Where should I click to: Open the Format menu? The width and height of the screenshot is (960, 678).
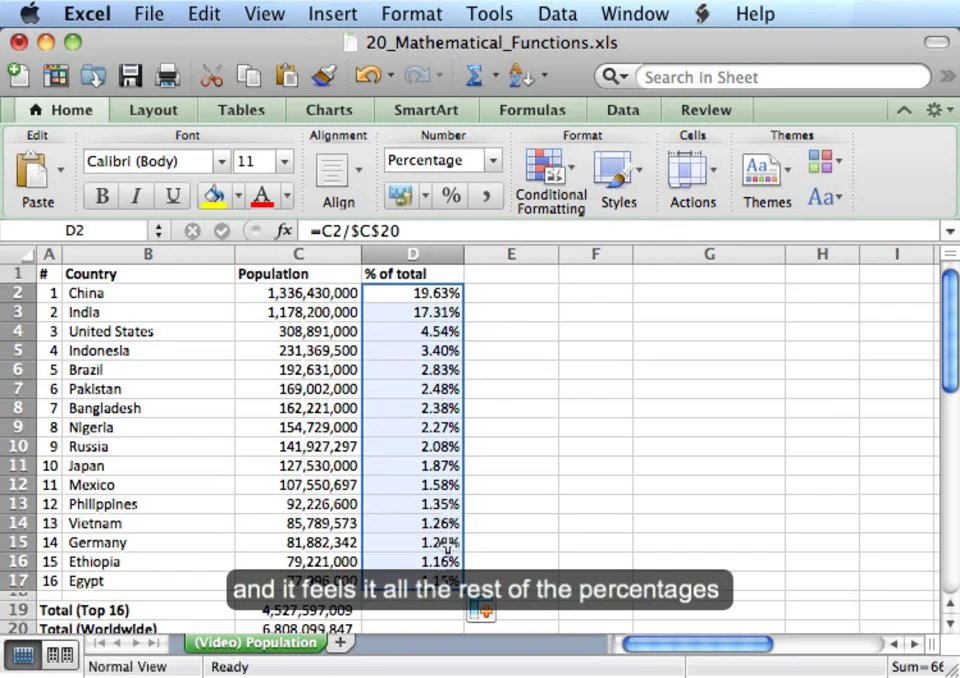411,13
